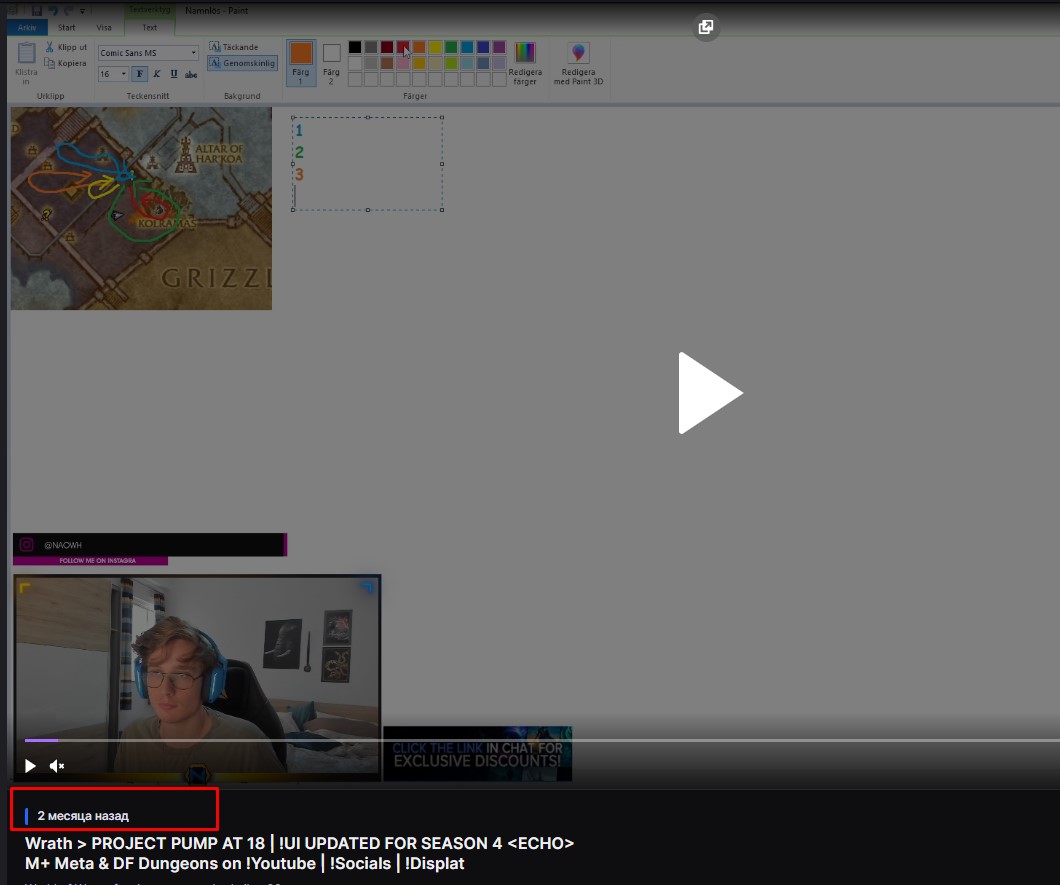Click the Klipp ut scissors button
This screenshot has width=1060, height=885.
pyautogui.click(x=66, y=47)
